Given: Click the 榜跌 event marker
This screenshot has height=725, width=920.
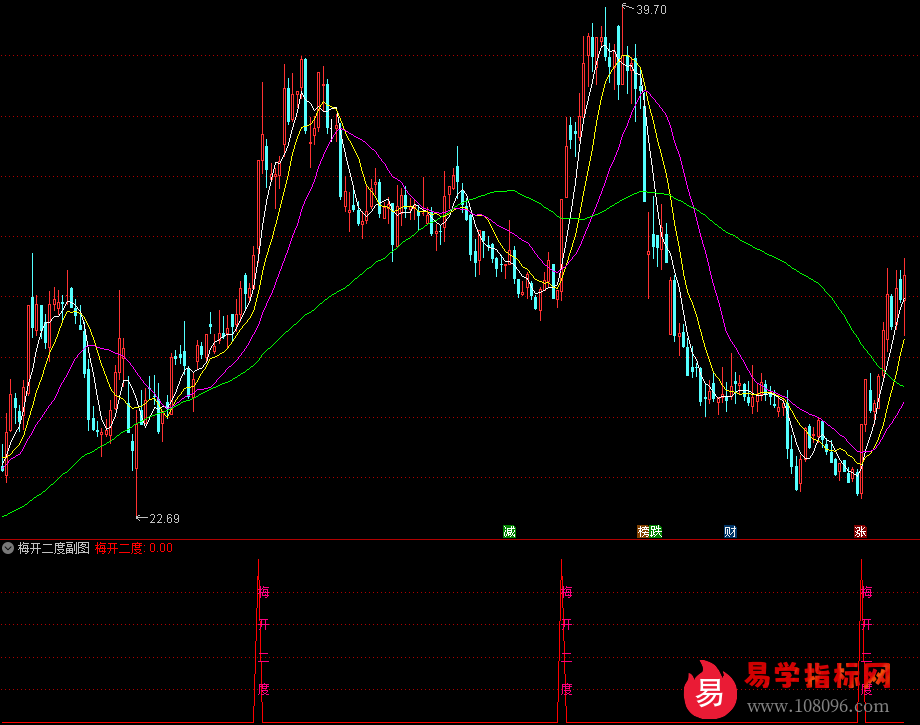Looking at the screenshot, I should click(x=649, y=531).
